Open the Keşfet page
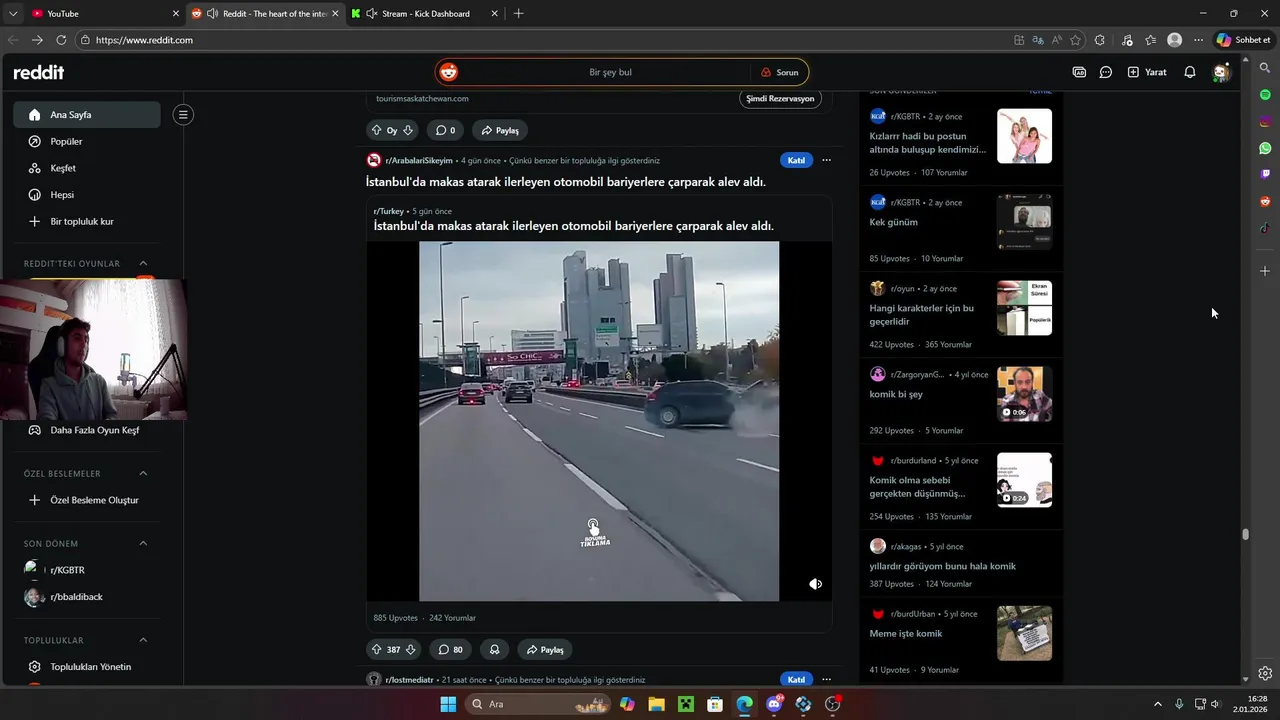Viewport: 1280px width, 720px height. [87, 168]
